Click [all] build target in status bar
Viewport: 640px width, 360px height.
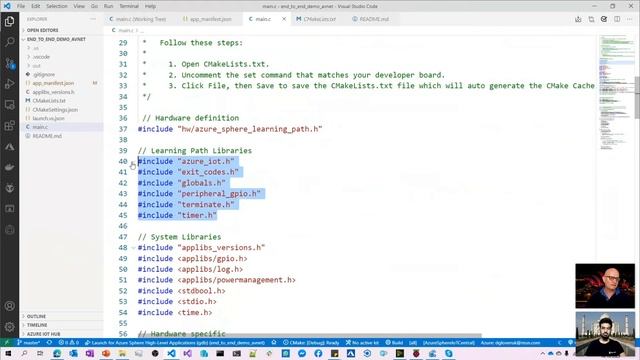[x=413, y=342]
